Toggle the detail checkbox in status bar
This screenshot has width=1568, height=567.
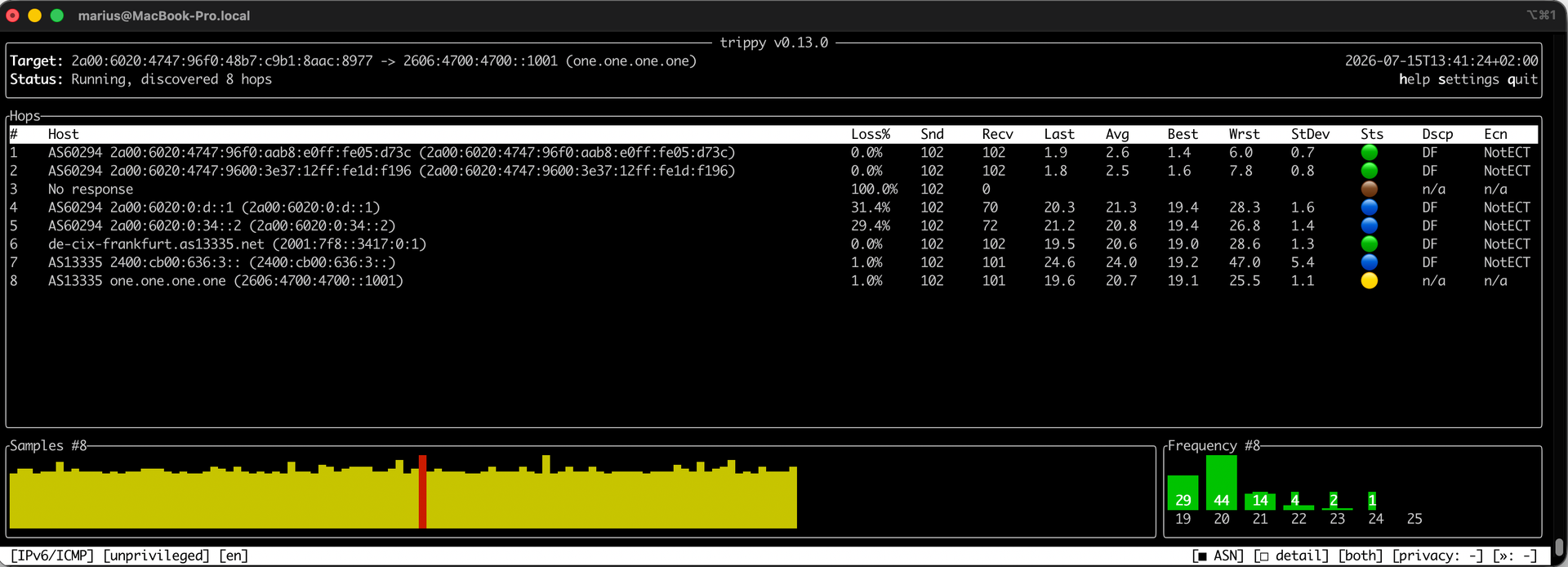(1291, 556)
